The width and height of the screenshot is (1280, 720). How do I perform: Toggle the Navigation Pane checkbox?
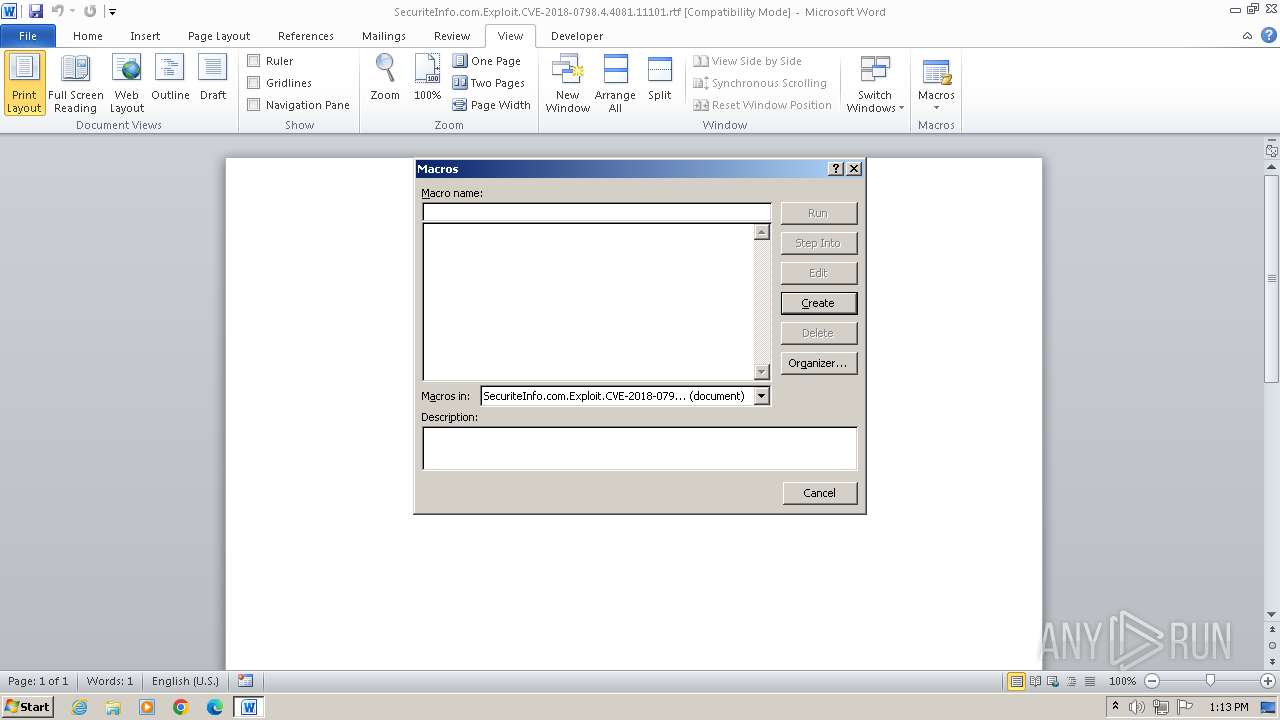[254, 105]
